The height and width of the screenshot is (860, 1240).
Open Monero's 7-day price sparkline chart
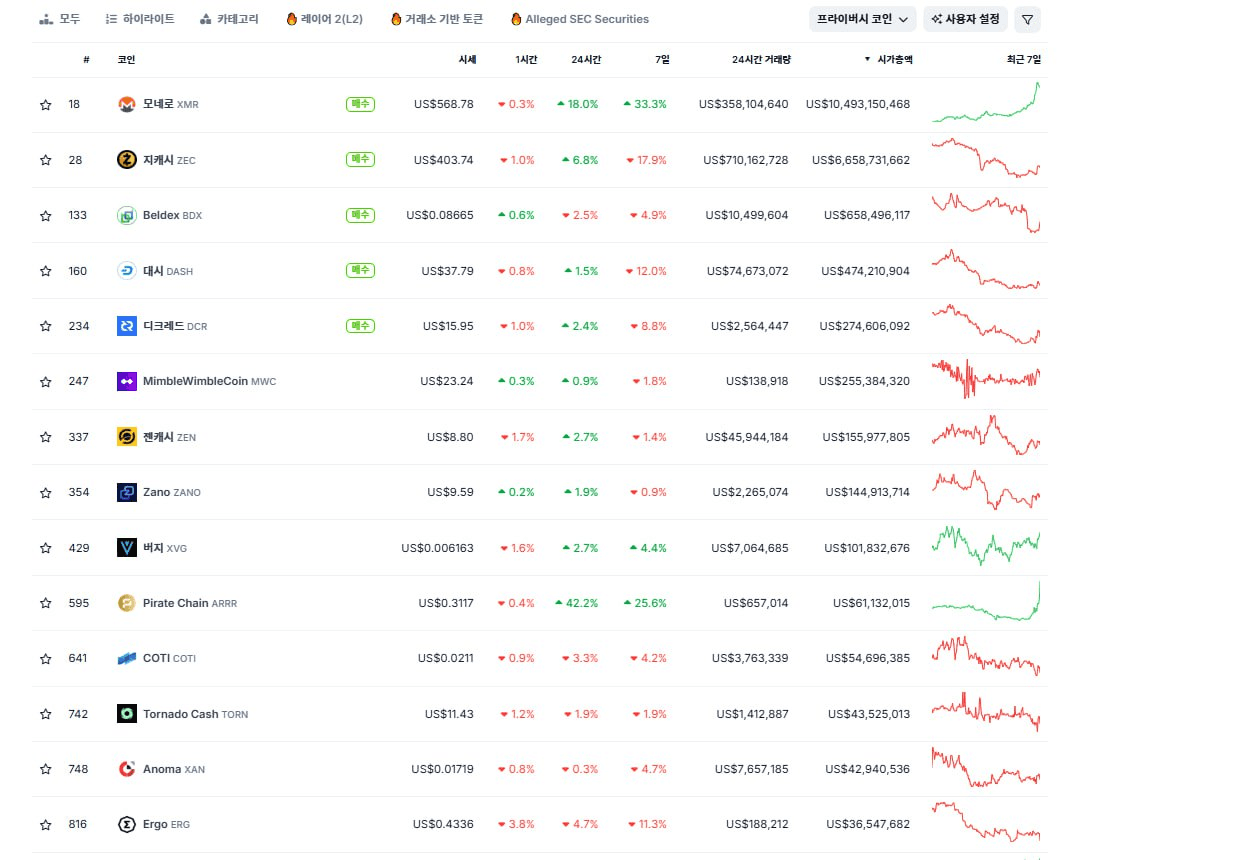point(986,104)
